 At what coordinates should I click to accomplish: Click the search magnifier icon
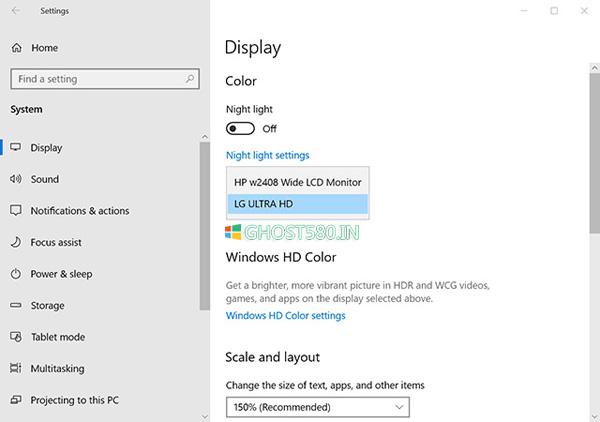(190, 79)
